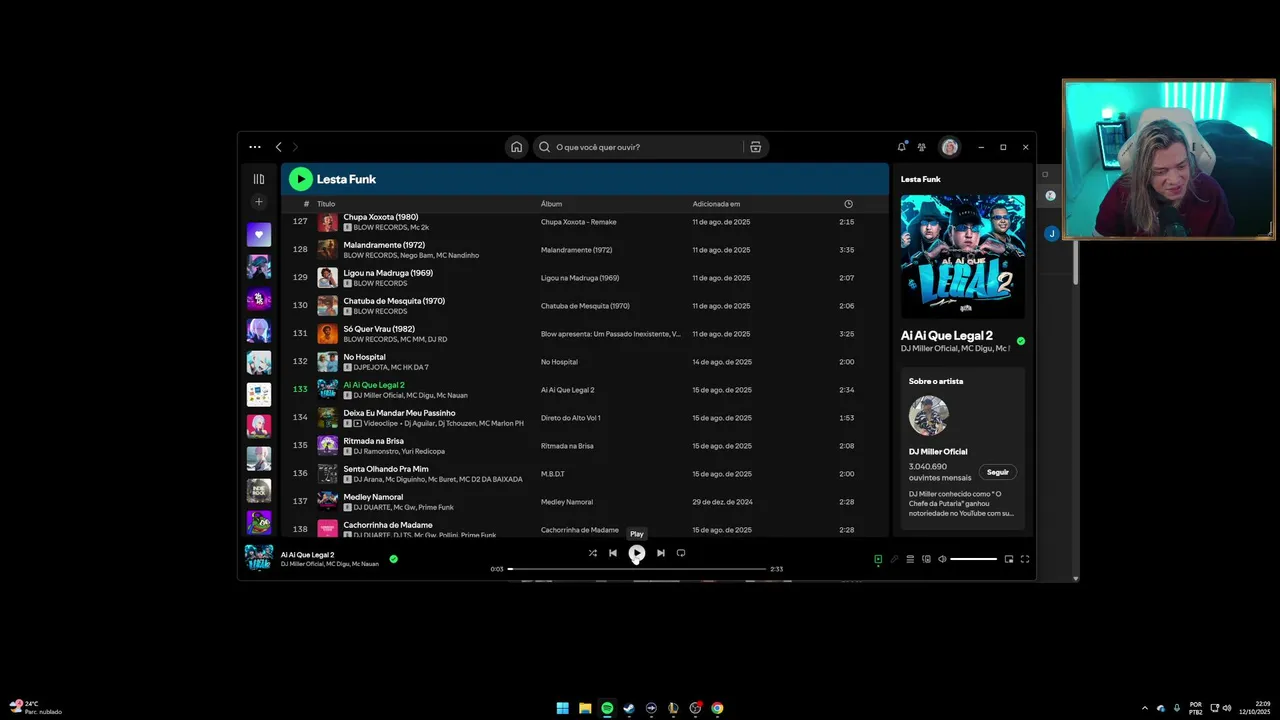This screenshot has width=1280, height=720.
Task: Select track Ritmada na Brisa
Action: [585, 445]
